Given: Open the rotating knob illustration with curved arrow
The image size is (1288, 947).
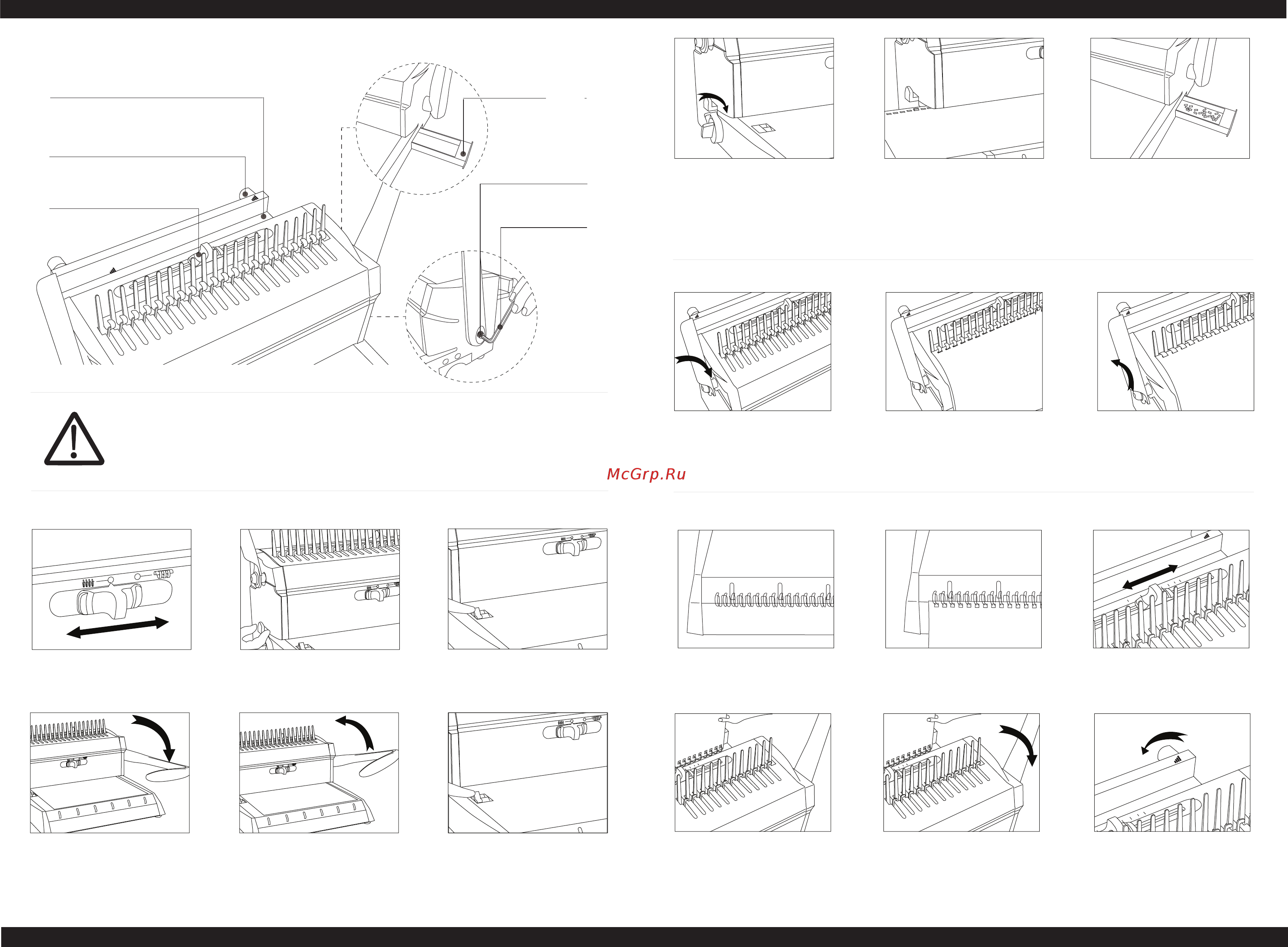Looking at the screenshot, I should [1172, 772].
